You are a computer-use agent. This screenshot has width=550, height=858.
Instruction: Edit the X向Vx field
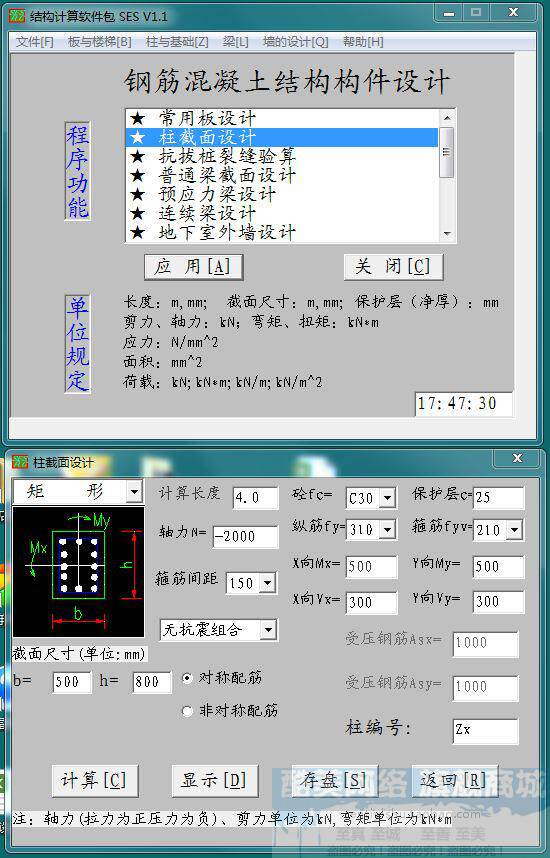tap(372, 602)
